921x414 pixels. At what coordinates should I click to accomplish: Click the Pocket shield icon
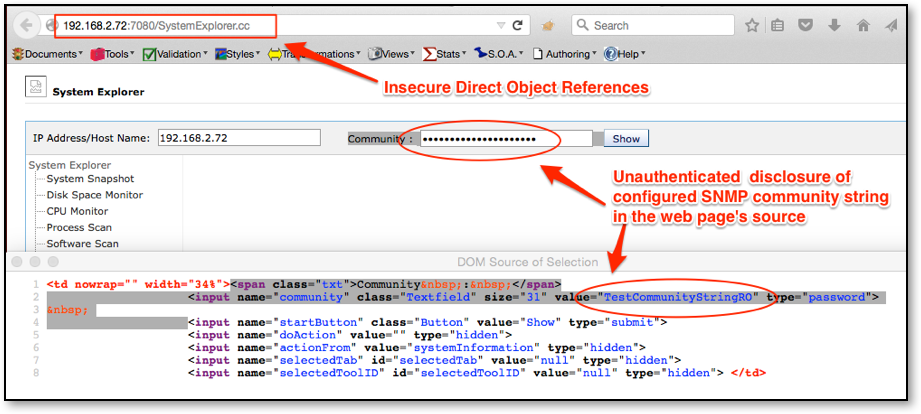tap(806, 25)
